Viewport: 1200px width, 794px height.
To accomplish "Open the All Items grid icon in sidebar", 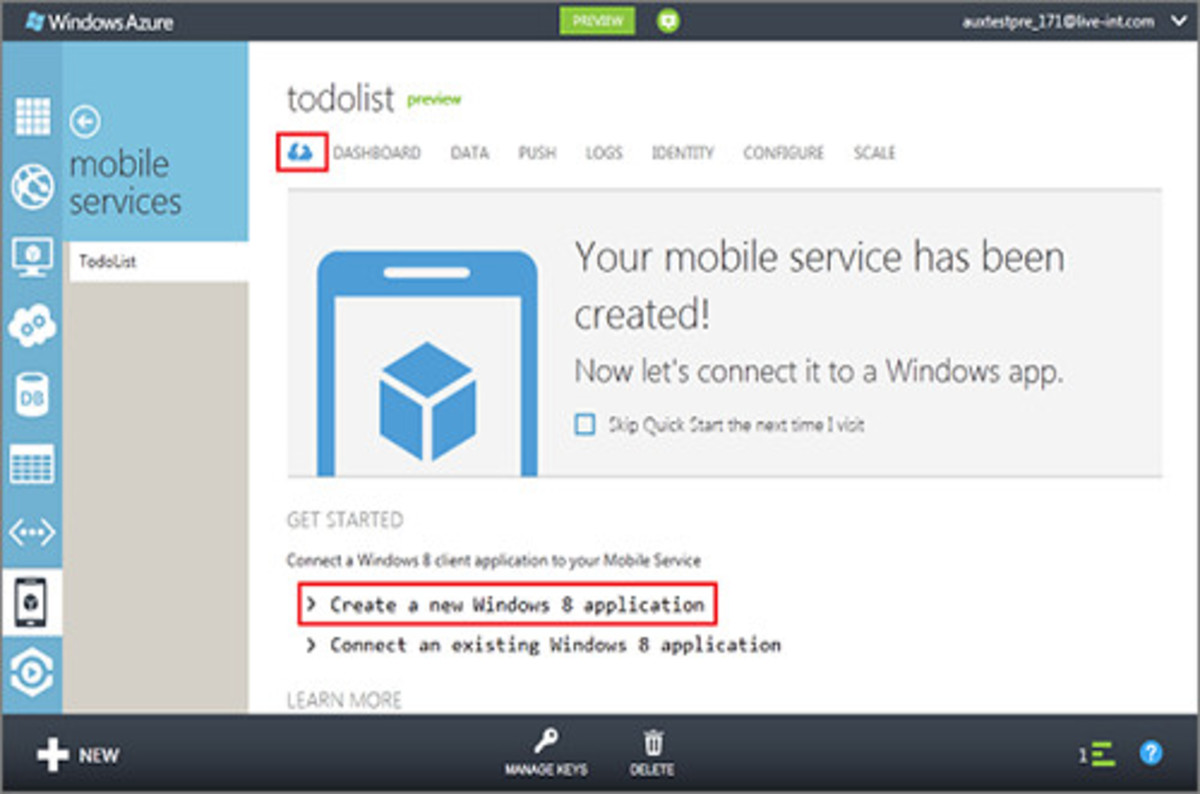I will (x=31, y=117).
